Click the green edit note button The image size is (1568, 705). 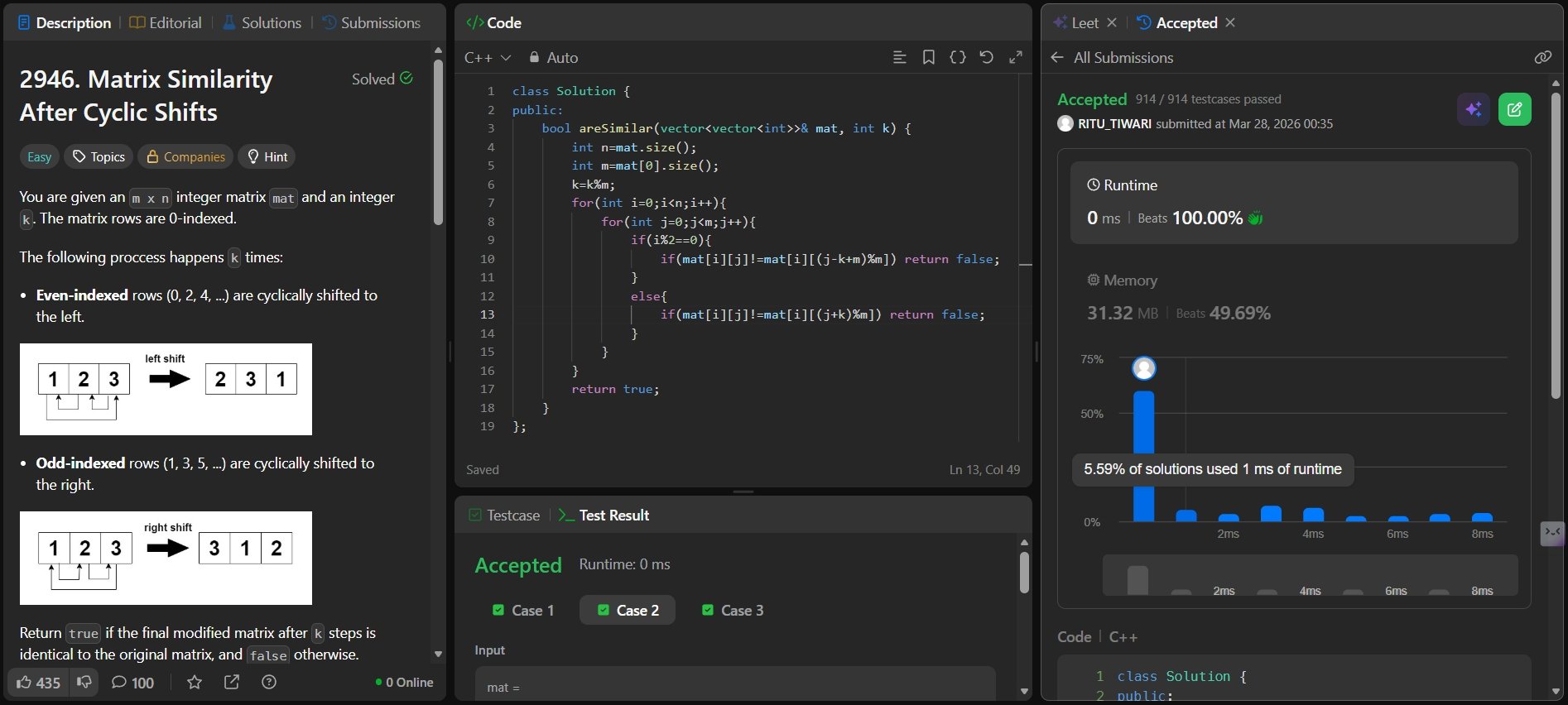tap(1514, 109)
